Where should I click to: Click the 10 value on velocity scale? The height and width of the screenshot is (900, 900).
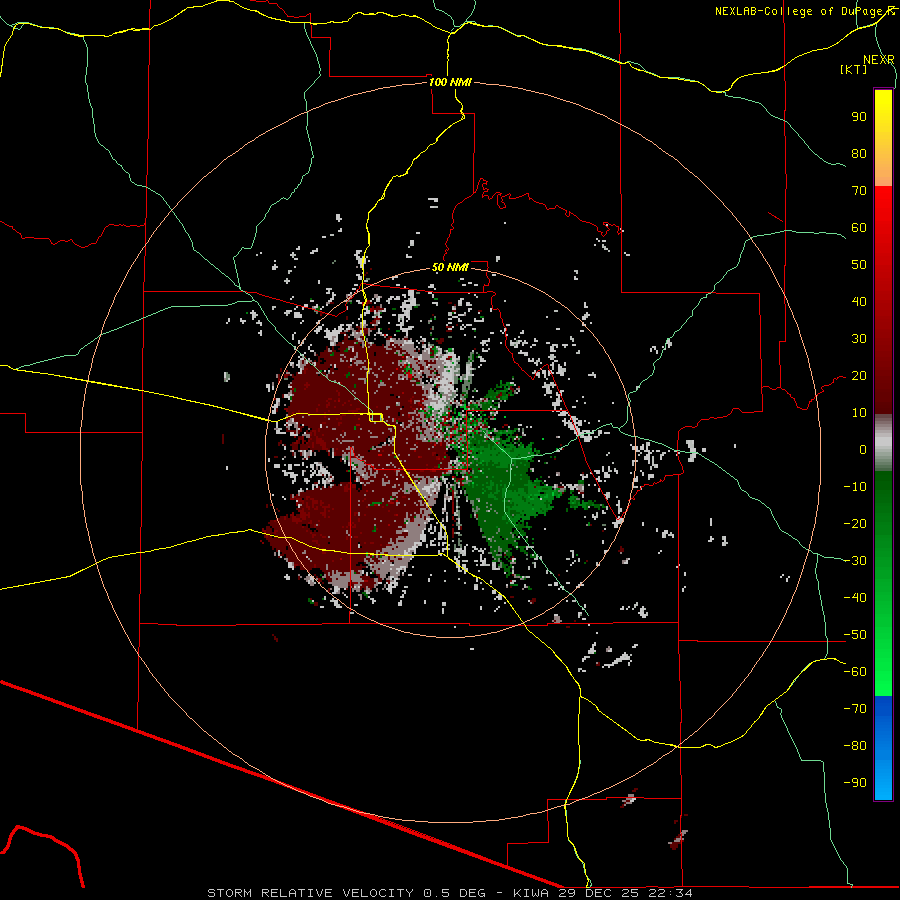[859, 413]
